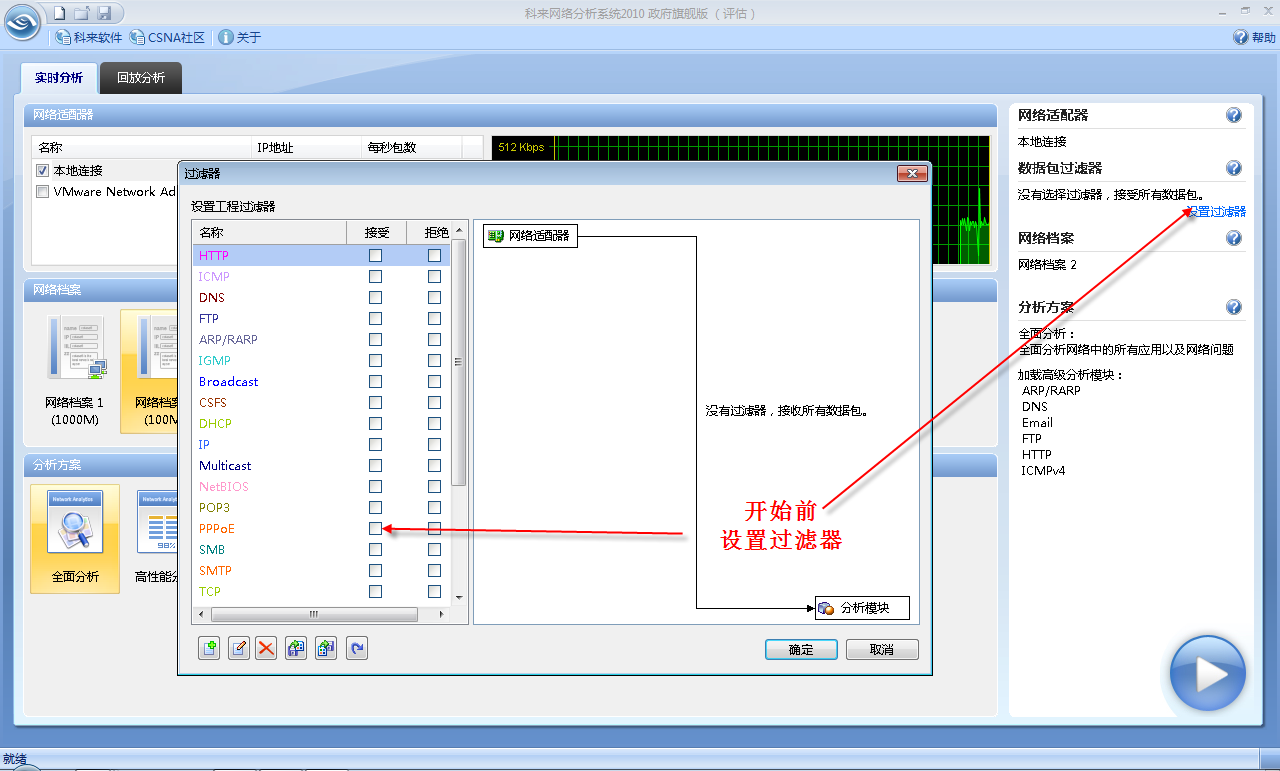The height and width of the screenshot is (771, 1280).
Task: Select the 实时分析 tab
Action: (x=57, y=77)
